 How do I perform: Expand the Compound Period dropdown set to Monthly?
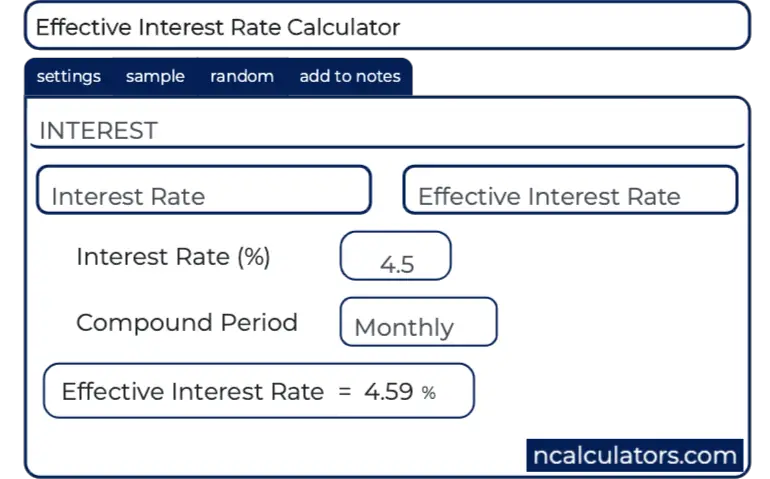(418, 322)
